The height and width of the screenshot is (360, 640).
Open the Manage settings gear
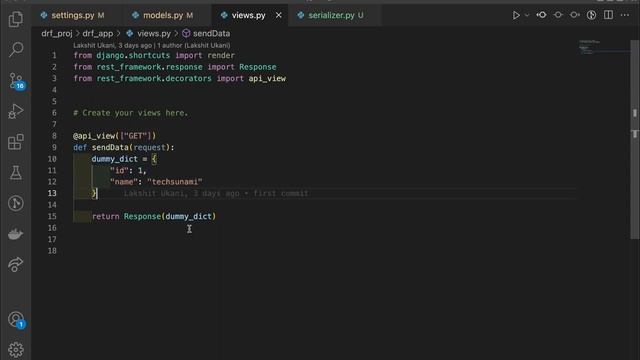coord(16,349)
